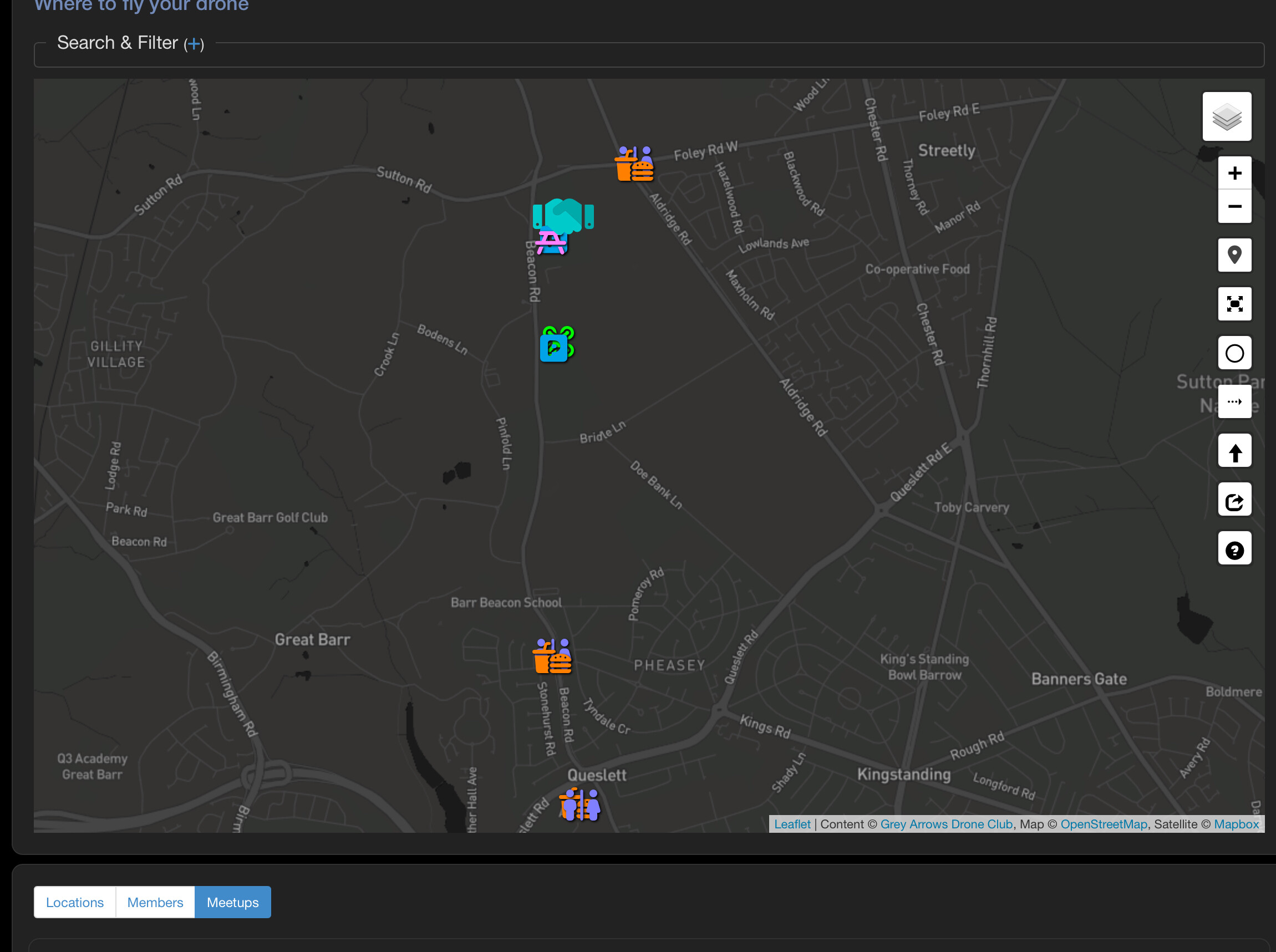Screen dimensions: 1276x952
Task: Toggle fullscreen map view
Action: pos(1234,304)
